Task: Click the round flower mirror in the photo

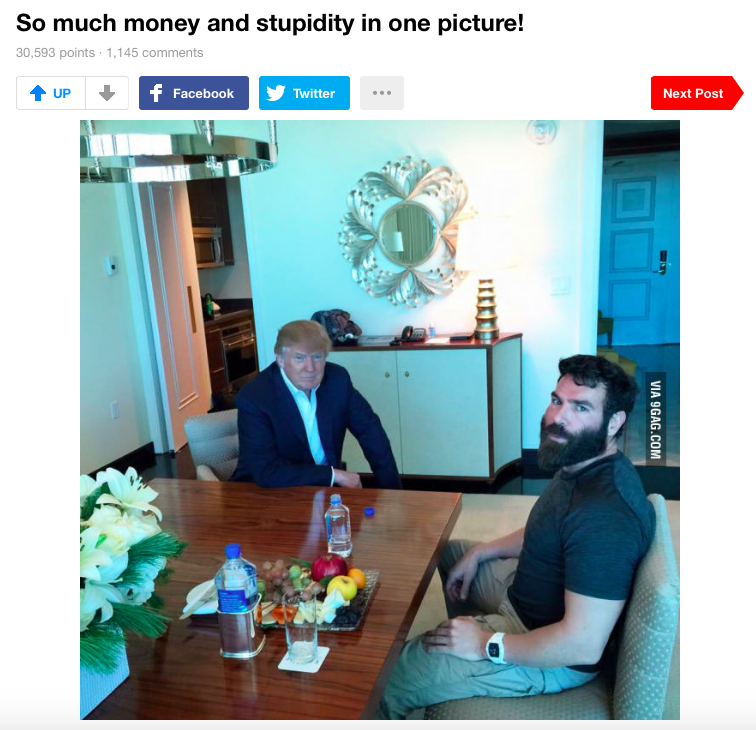Action: [408, 232]
